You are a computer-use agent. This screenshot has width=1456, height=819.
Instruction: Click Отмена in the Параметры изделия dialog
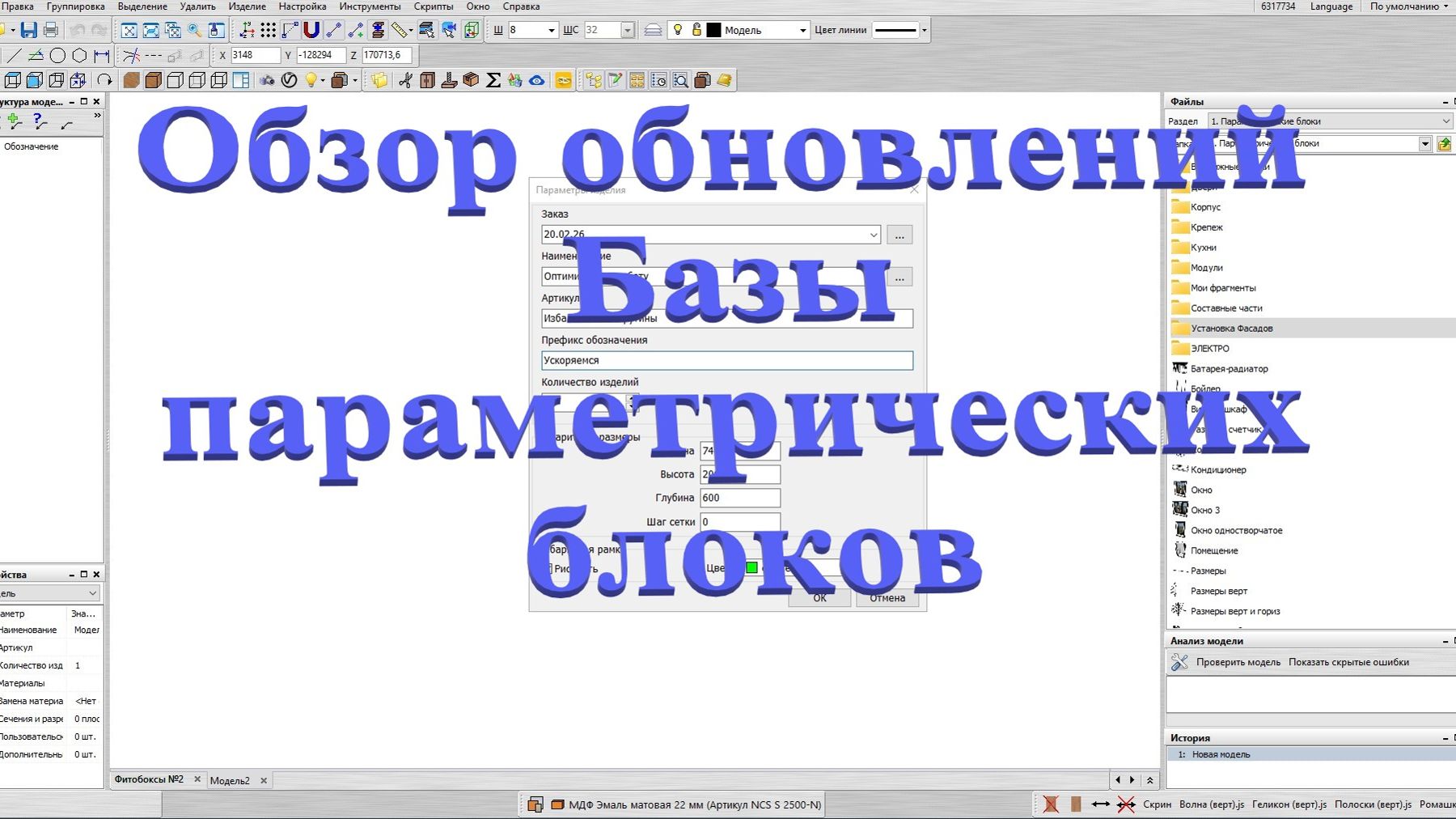tap(887, 598)
